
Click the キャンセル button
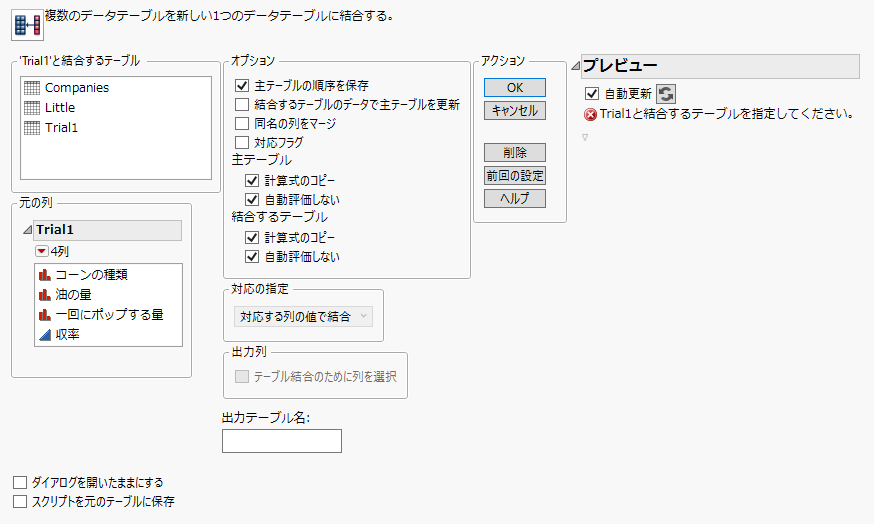click(515, 110)
